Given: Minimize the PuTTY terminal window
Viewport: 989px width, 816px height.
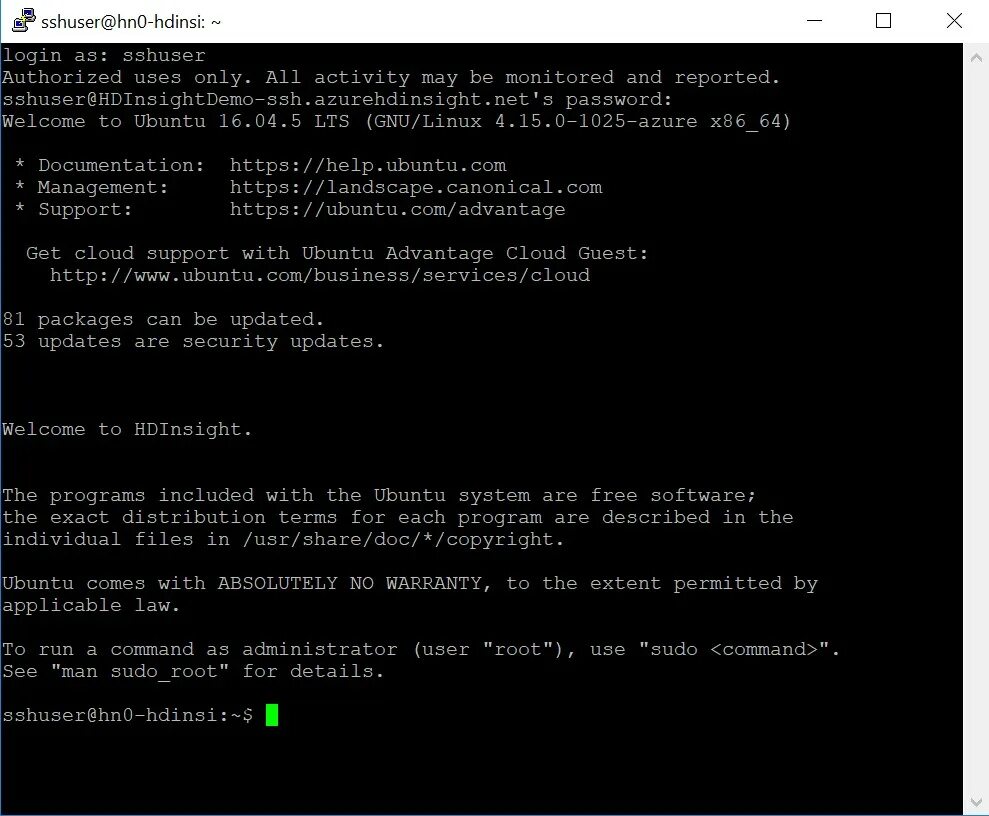Looking at the screenshot, I should 814,21.
